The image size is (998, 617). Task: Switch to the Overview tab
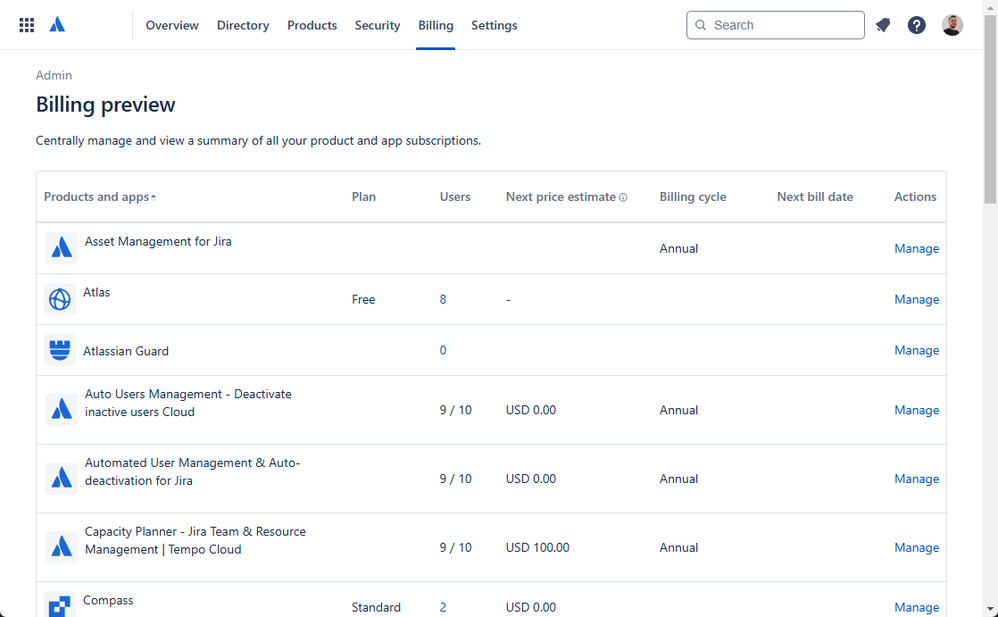point(172,25)
